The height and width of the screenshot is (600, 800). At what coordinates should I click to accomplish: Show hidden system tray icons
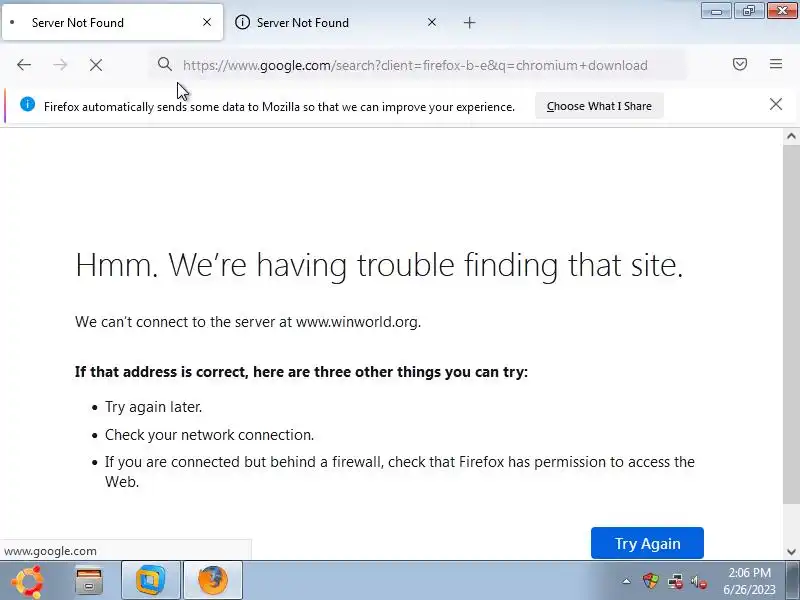[x=626, y=581]
